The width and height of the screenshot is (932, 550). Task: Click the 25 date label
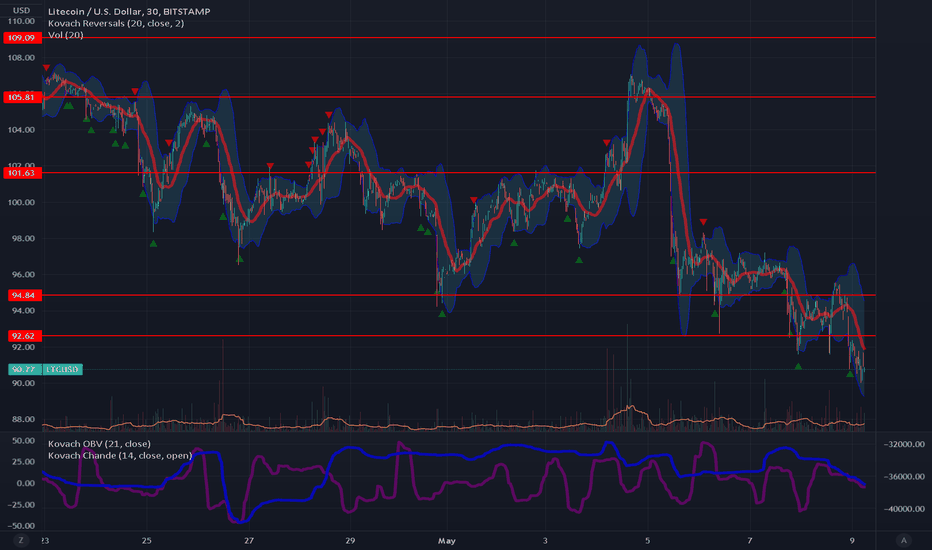(147, 540)
